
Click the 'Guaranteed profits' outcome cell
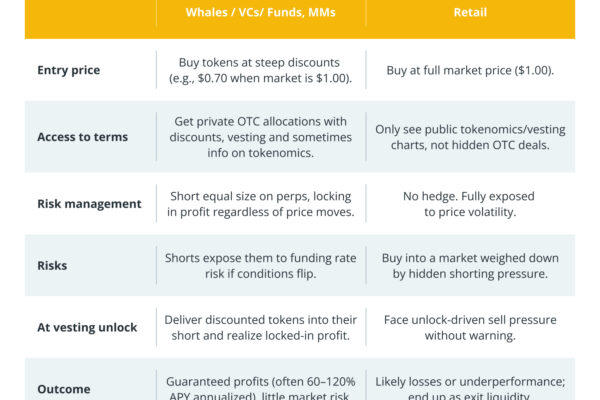(x=260, y=388)
